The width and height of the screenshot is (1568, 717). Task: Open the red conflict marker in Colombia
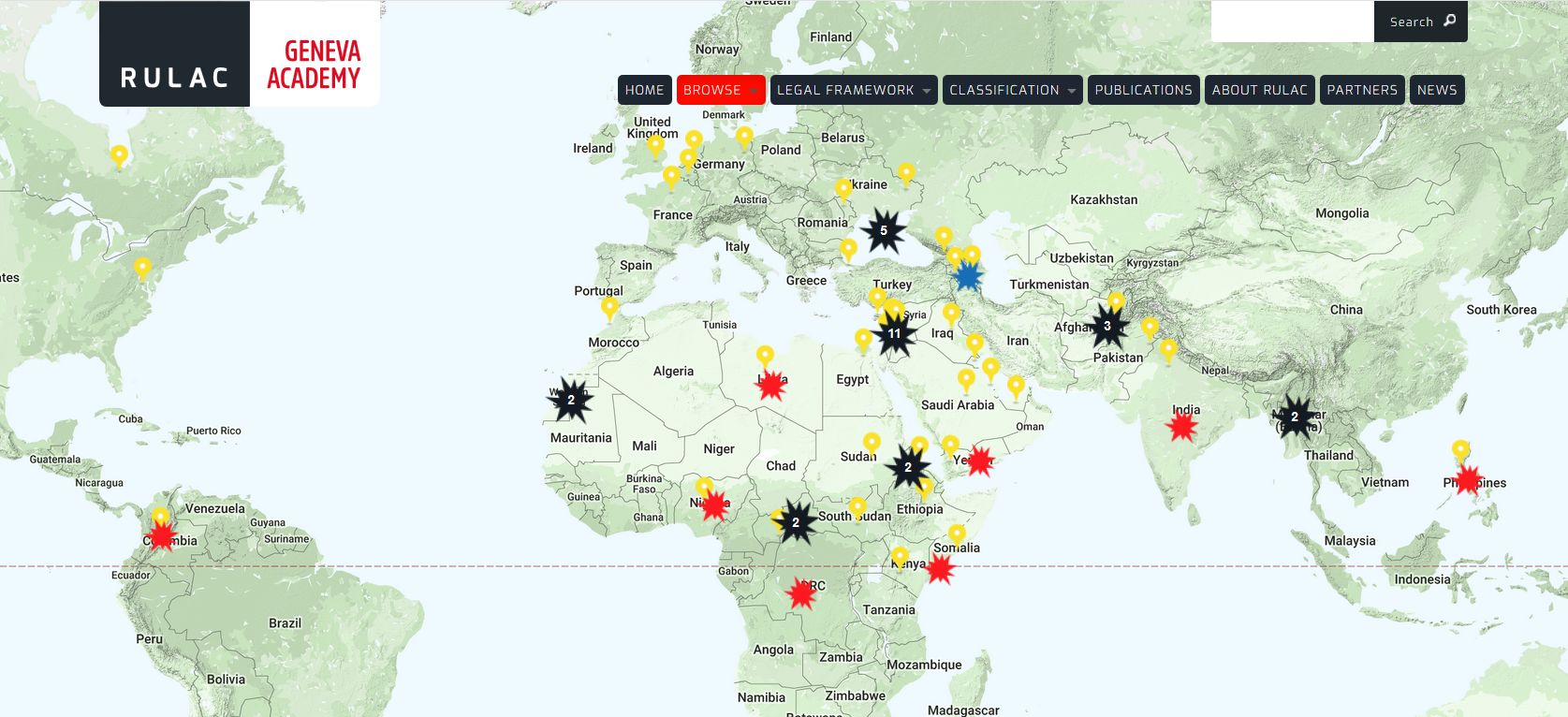coord(162,535)
